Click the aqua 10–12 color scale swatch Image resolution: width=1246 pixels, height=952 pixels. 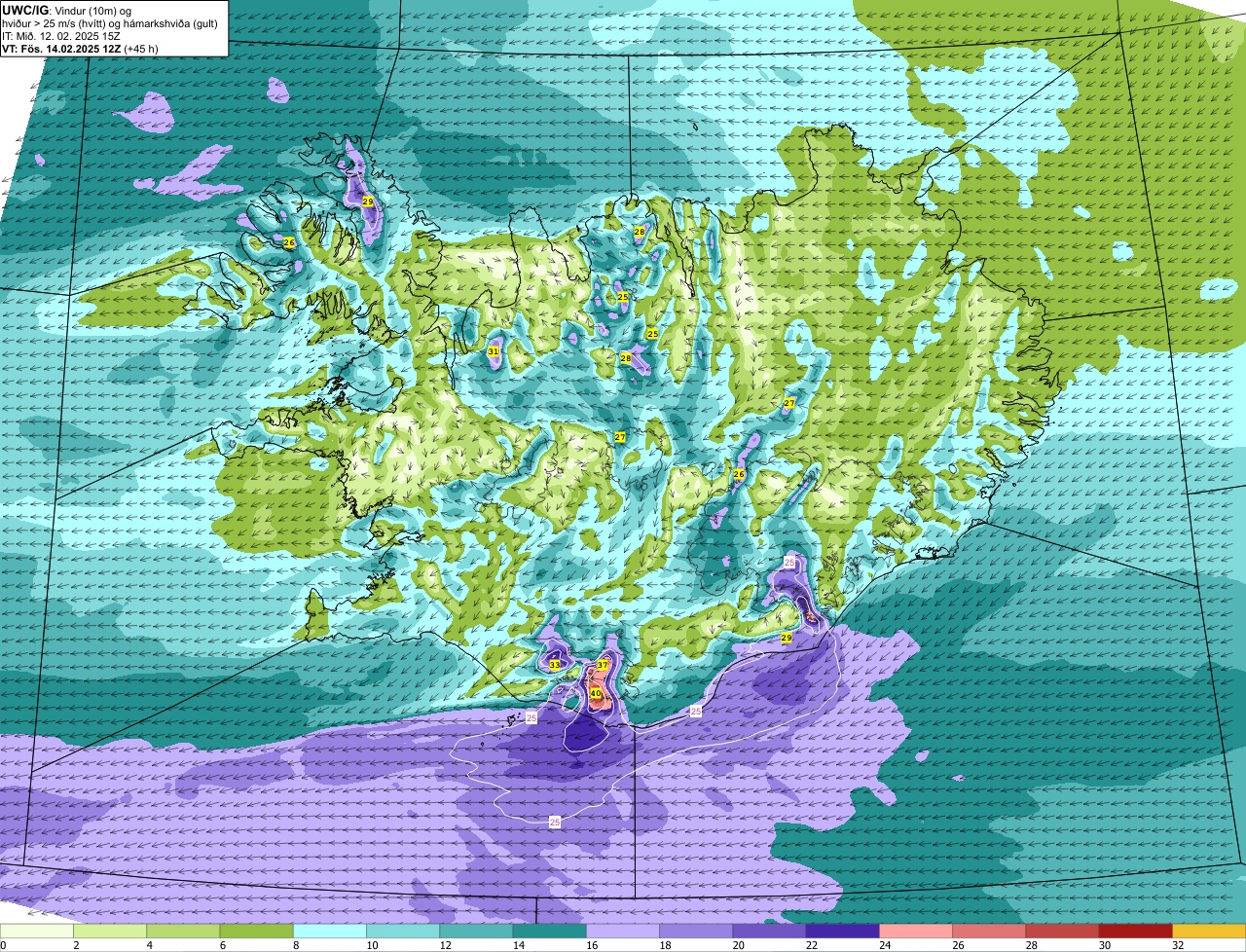403,932
